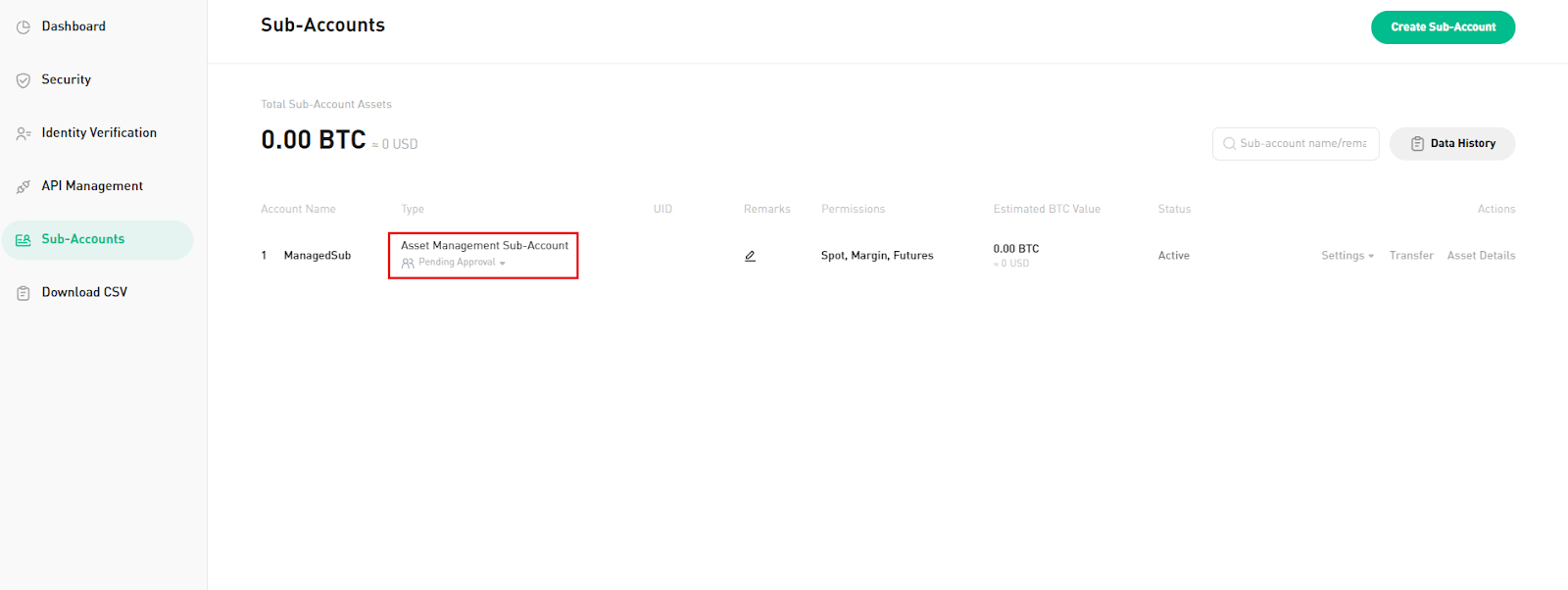1568x590 pixels.
Task: Click the UID column header
Action: tap(662, 209)
